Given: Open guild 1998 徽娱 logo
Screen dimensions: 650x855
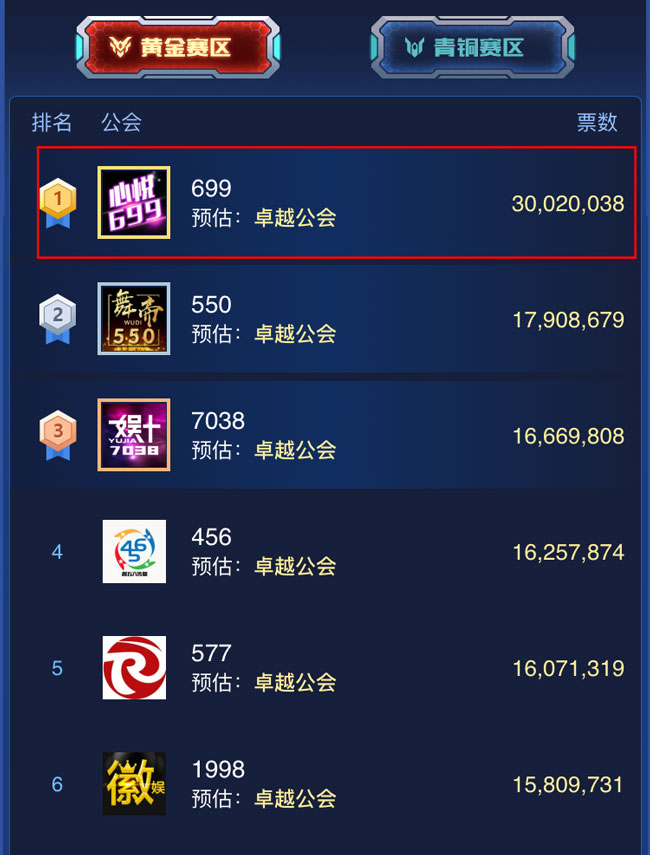Looking at the screenshot, I should click(x=134, y=784).
